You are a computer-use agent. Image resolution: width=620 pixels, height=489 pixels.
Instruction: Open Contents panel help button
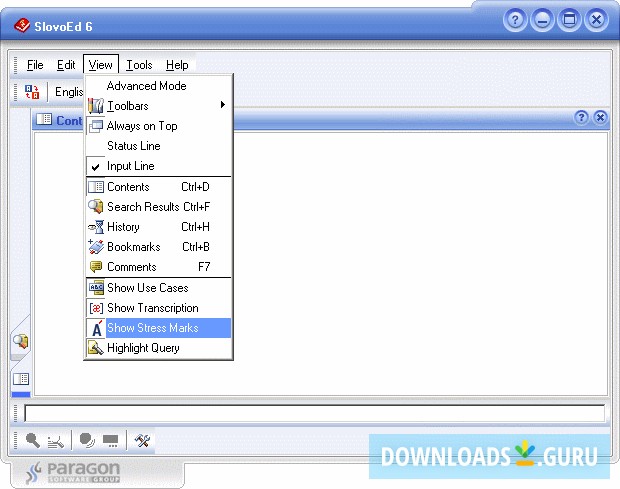[x=581, y=117]
